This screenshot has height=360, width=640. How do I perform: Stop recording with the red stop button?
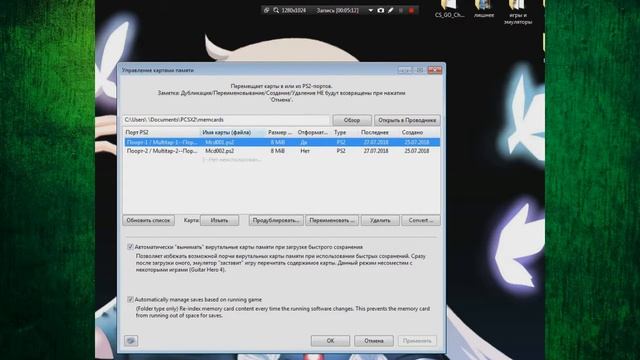pos(411,10)
